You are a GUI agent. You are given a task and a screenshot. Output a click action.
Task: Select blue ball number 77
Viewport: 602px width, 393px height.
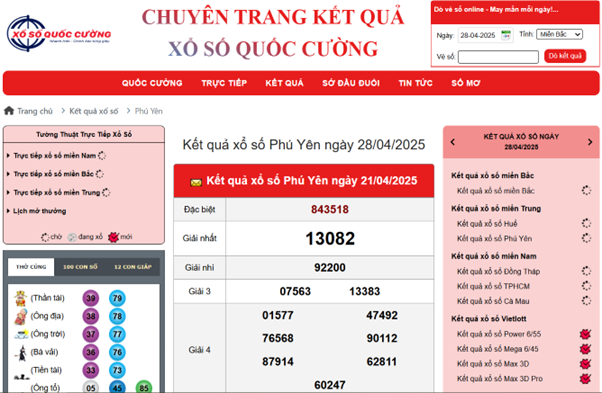[117, 334]
